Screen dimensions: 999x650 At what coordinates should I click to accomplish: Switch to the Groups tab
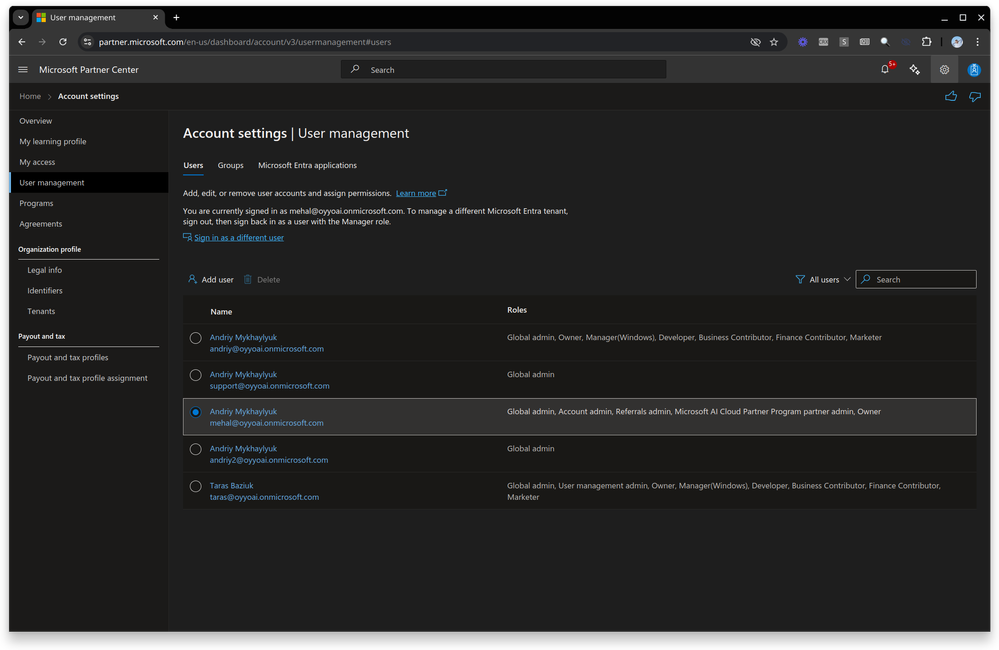point(230,165)
